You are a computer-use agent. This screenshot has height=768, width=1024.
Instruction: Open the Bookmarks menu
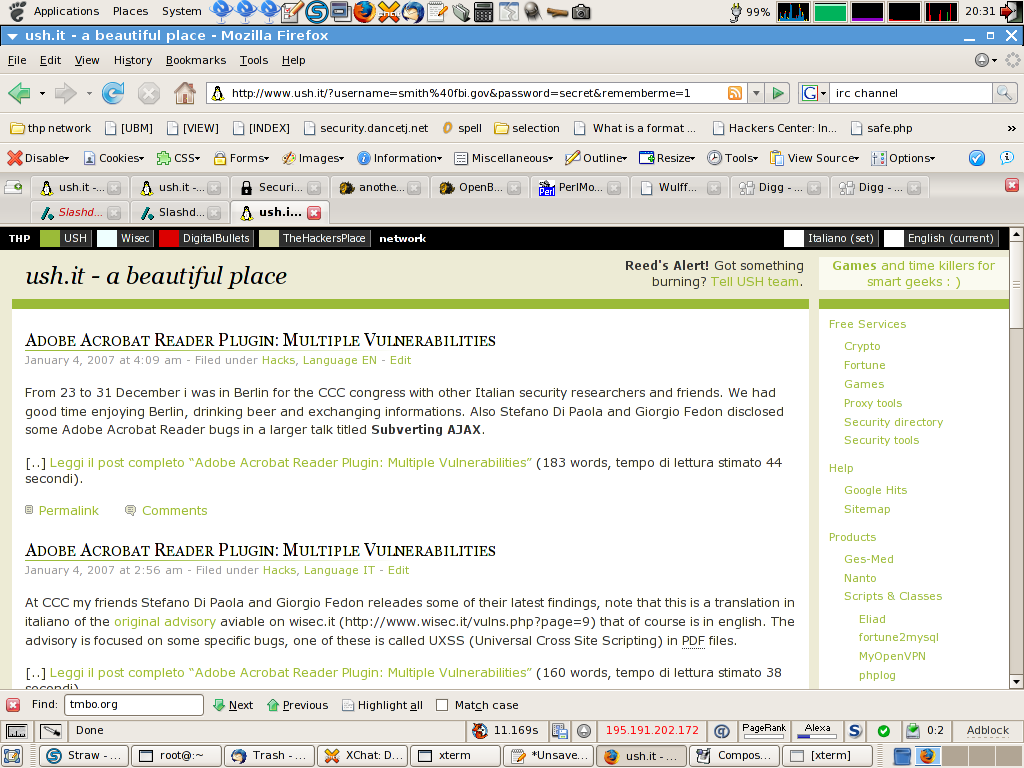click(196, 60)
